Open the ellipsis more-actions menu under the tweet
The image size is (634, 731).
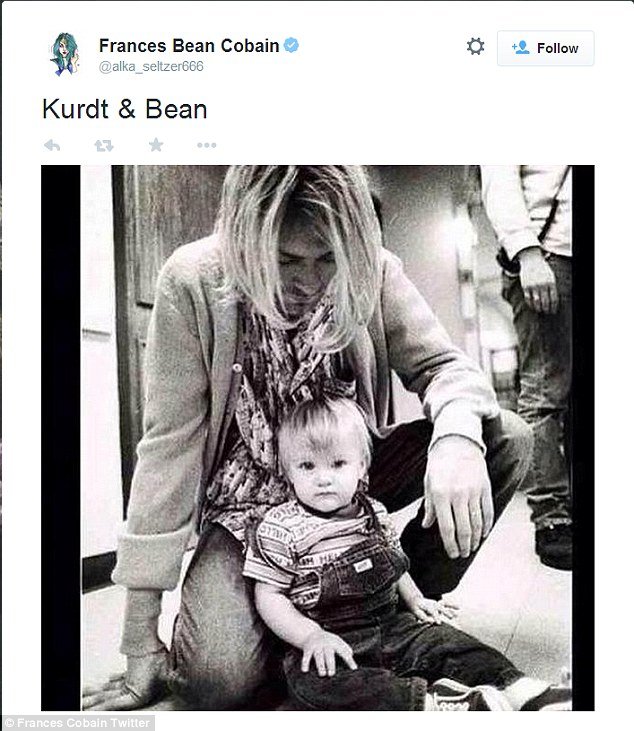click(x=207, y=145)
